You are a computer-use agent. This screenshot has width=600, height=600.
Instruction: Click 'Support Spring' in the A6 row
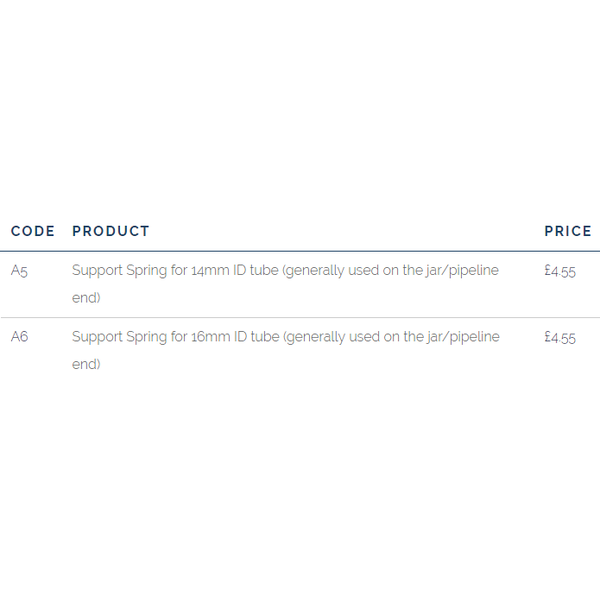(119, 337)
